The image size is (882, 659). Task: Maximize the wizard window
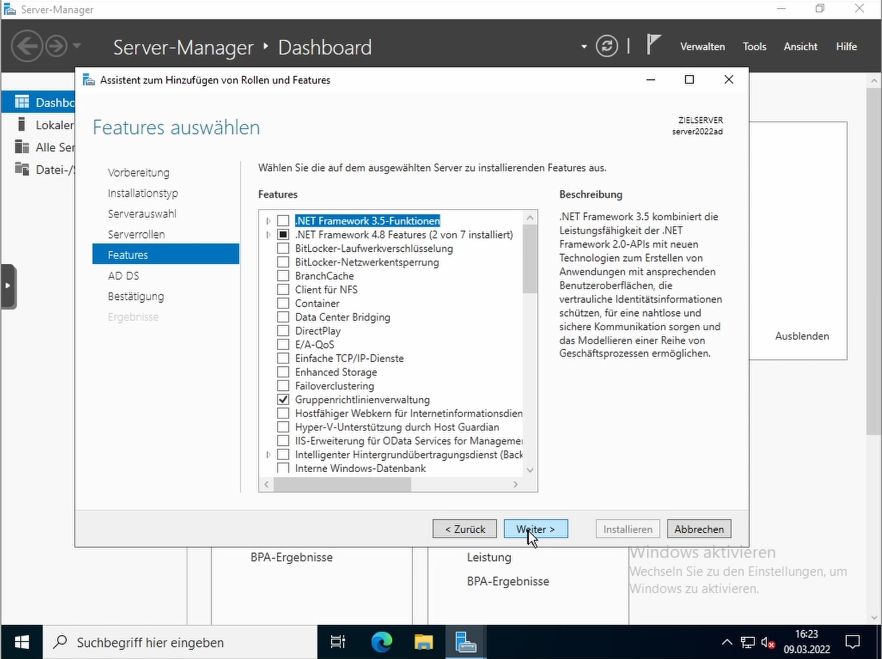(x=689, y=79)
